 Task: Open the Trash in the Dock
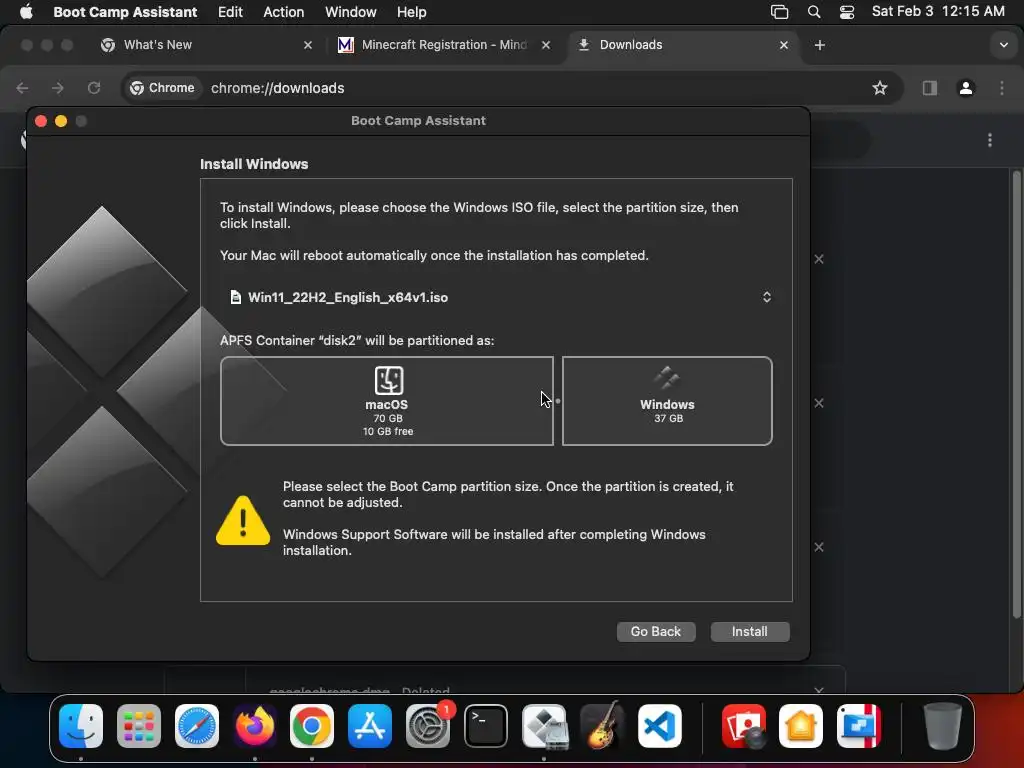point(942,726)
